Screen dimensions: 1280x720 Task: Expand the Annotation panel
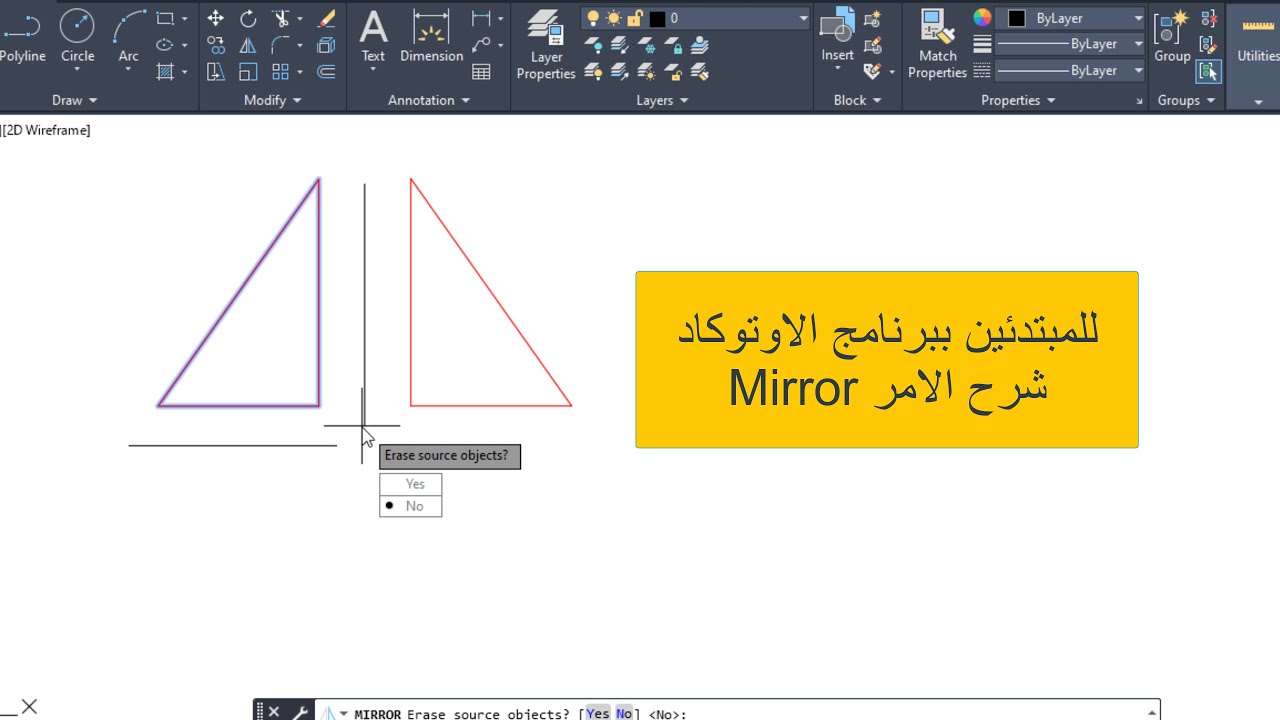tap(429, 100)
